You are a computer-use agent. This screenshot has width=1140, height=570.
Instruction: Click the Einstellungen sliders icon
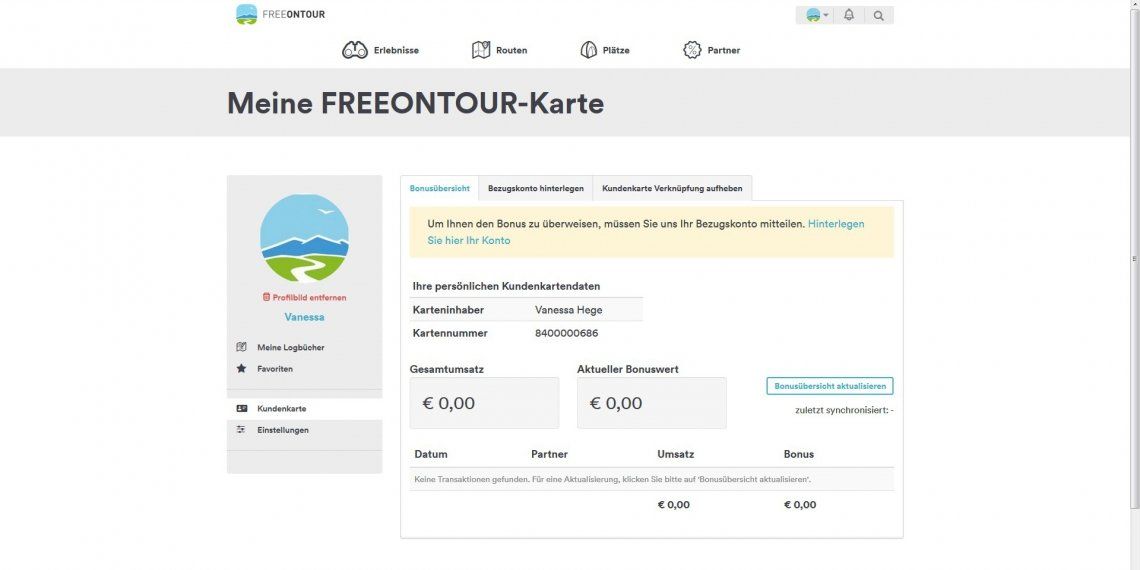pos(241,430)
